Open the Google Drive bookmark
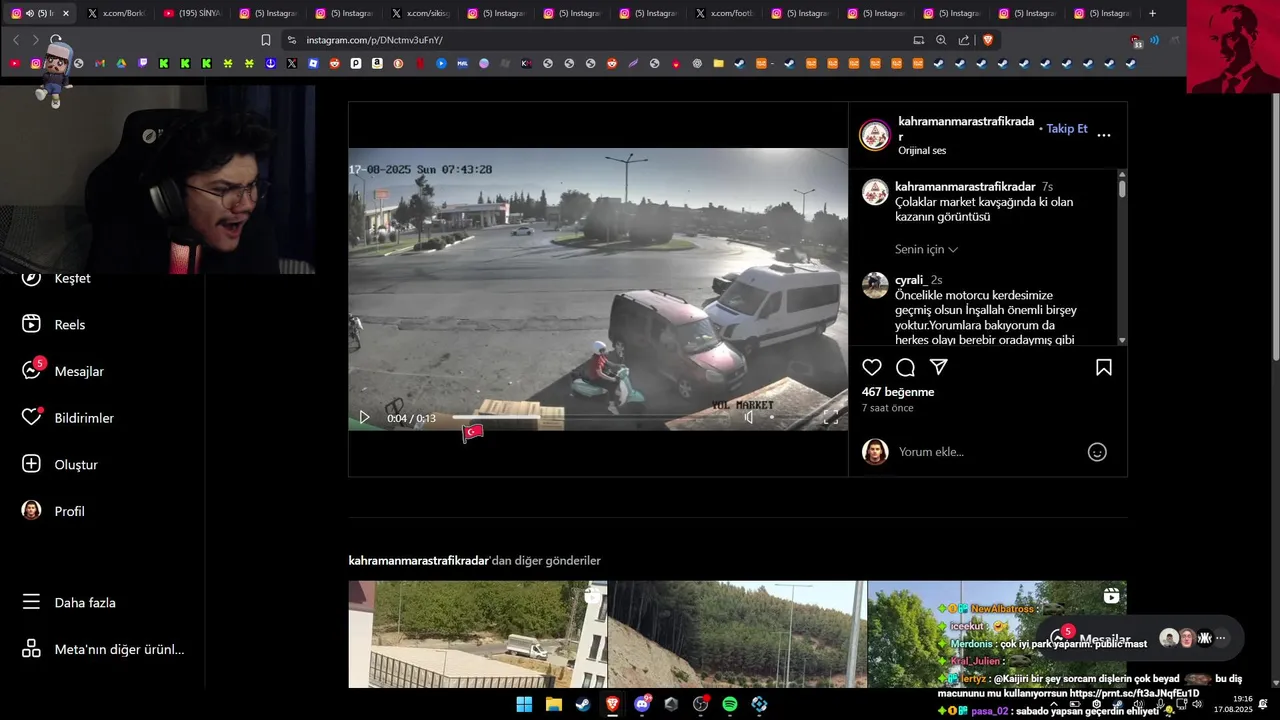 coord(121,63)
